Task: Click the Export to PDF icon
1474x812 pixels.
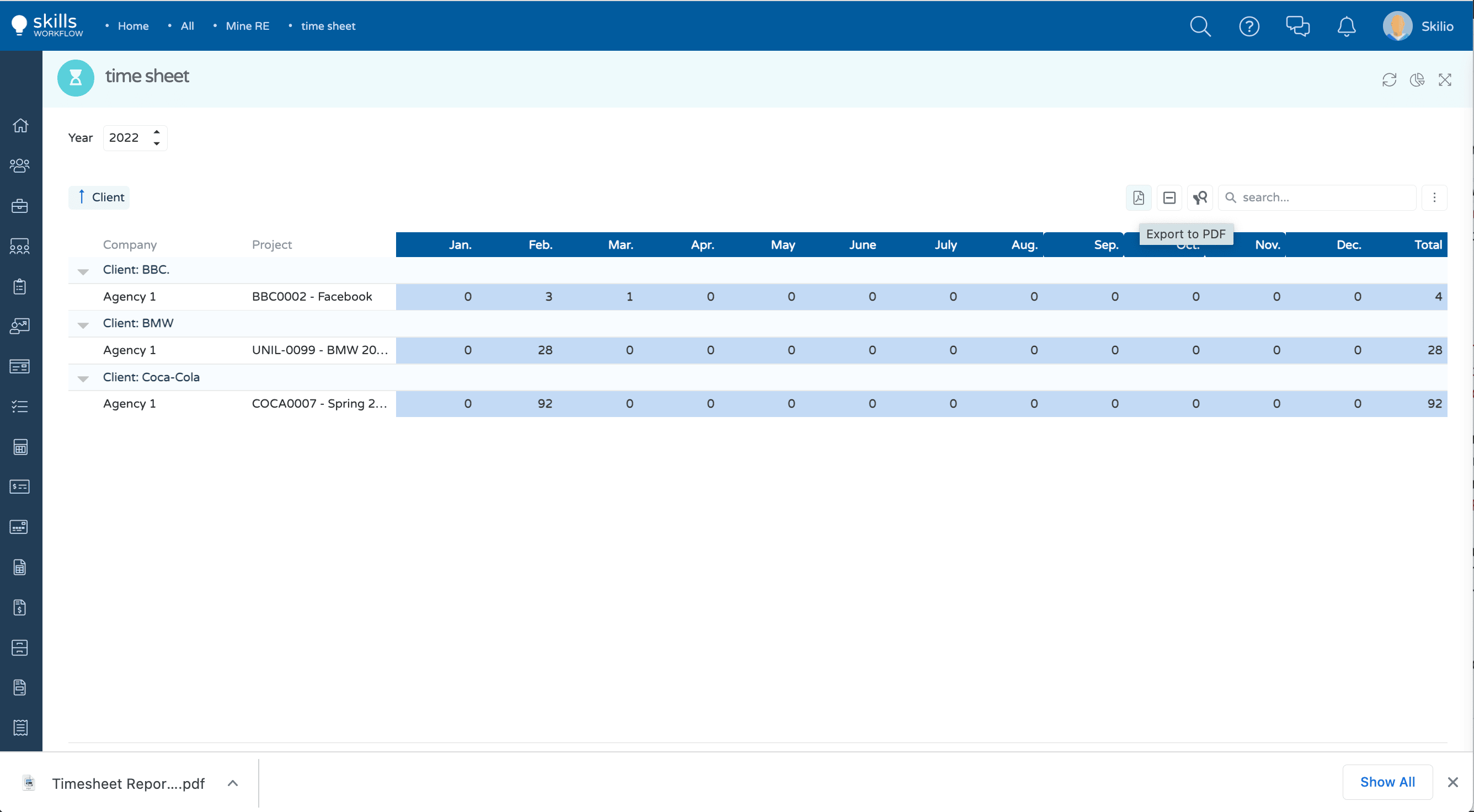Action: (1138, 197)
